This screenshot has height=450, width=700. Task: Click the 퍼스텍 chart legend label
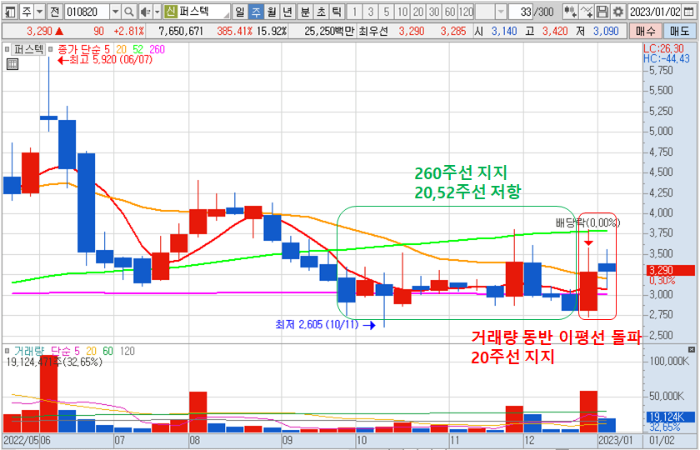29,49
